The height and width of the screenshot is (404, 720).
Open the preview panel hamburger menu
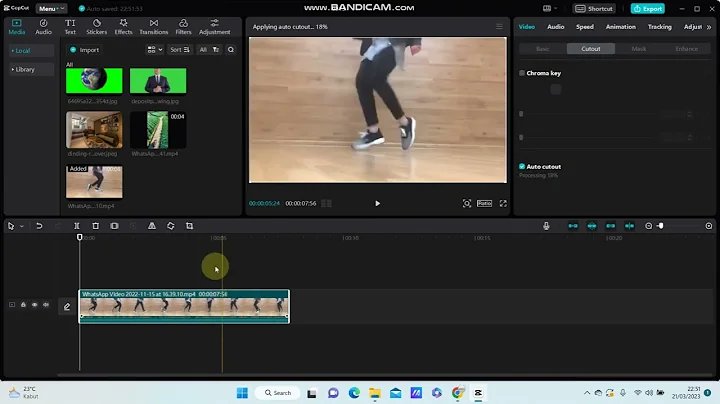[499, 27]
